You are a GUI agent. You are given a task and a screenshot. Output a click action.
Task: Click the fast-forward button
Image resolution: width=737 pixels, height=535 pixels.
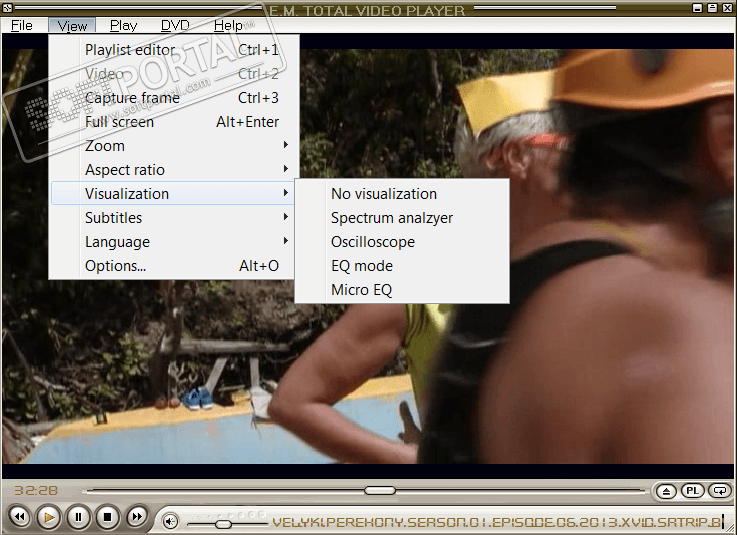pos(136,517)
